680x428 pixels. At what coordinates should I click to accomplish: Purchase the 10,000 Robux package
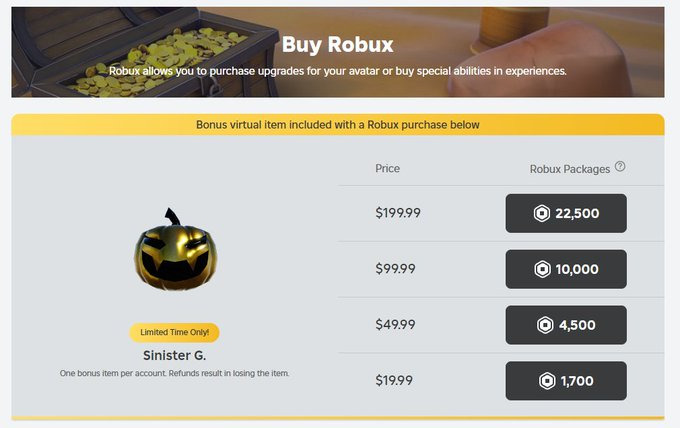566,269
